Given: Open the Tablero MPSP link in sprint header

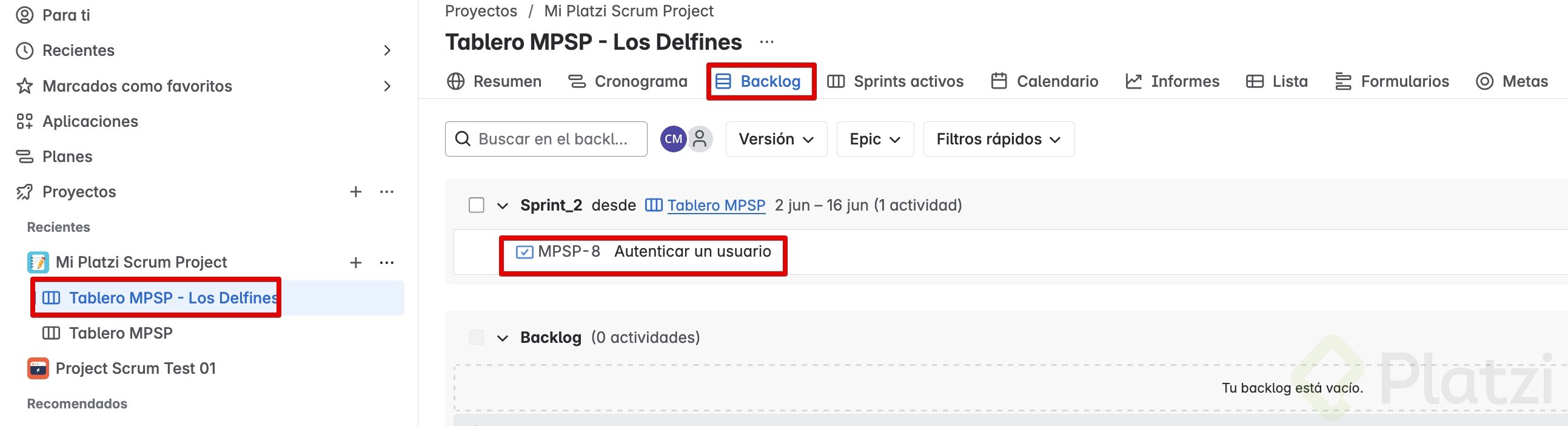Looking at the screenshot, I should 716,205.
